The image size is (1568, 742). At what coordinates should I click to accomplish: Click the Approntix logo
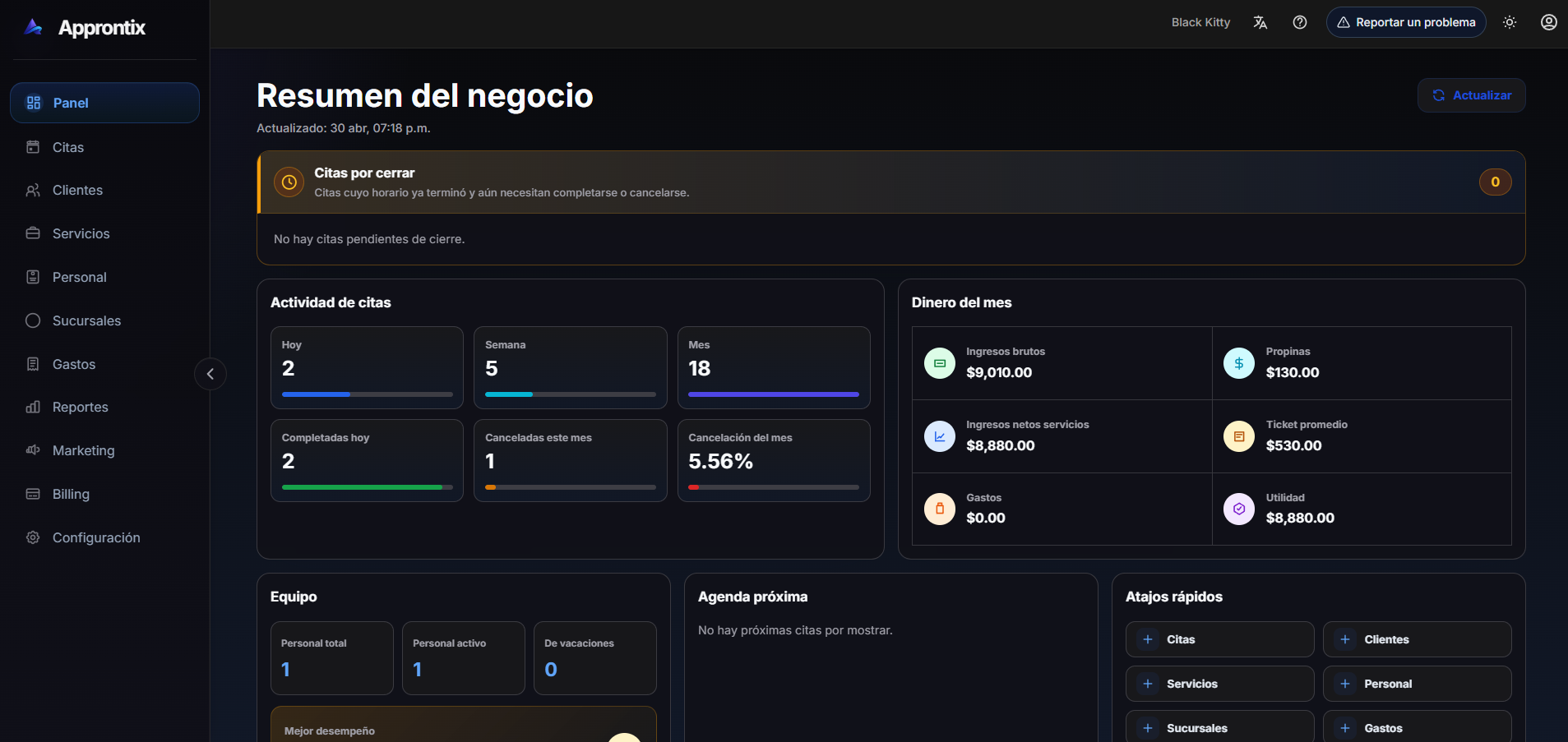click(86, 27)
